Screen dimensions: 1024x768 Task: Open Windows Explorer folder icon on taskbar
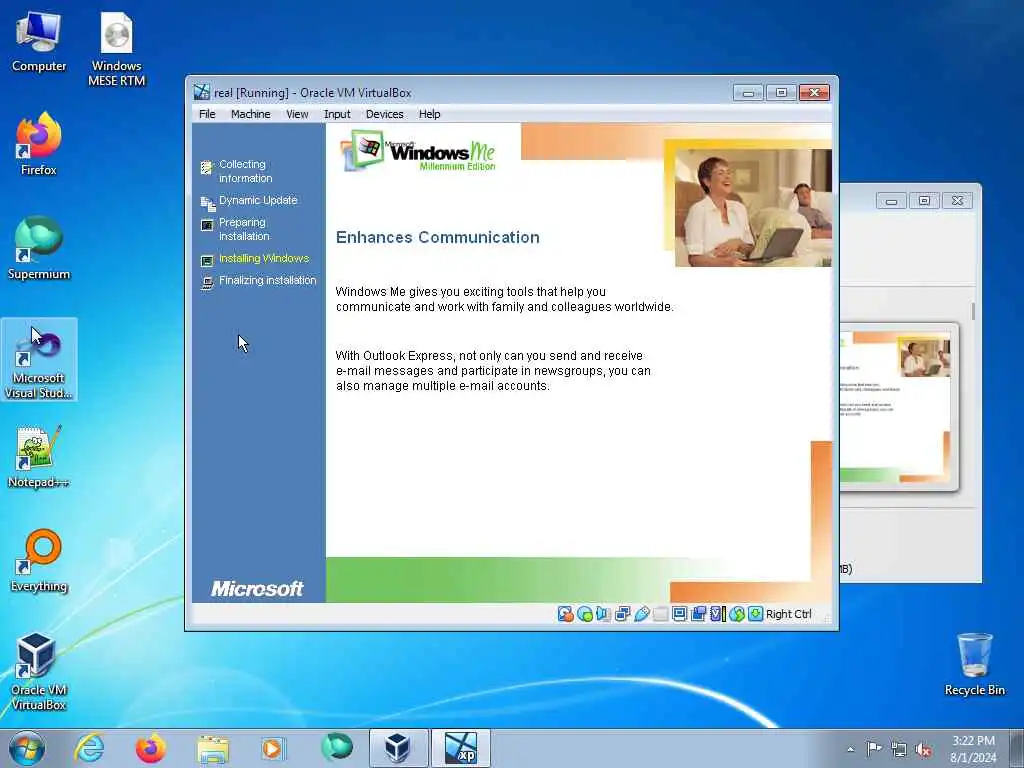pyautogui.click(x=213, y=748)
